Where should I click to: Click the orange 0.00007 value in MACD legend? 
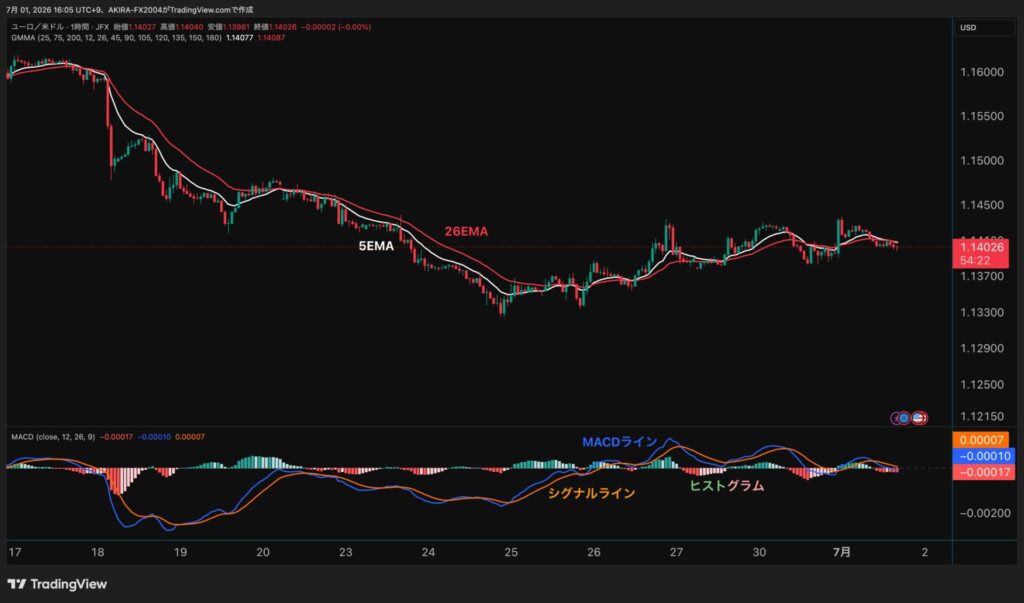pyautogui.click(x=189, y=436)
